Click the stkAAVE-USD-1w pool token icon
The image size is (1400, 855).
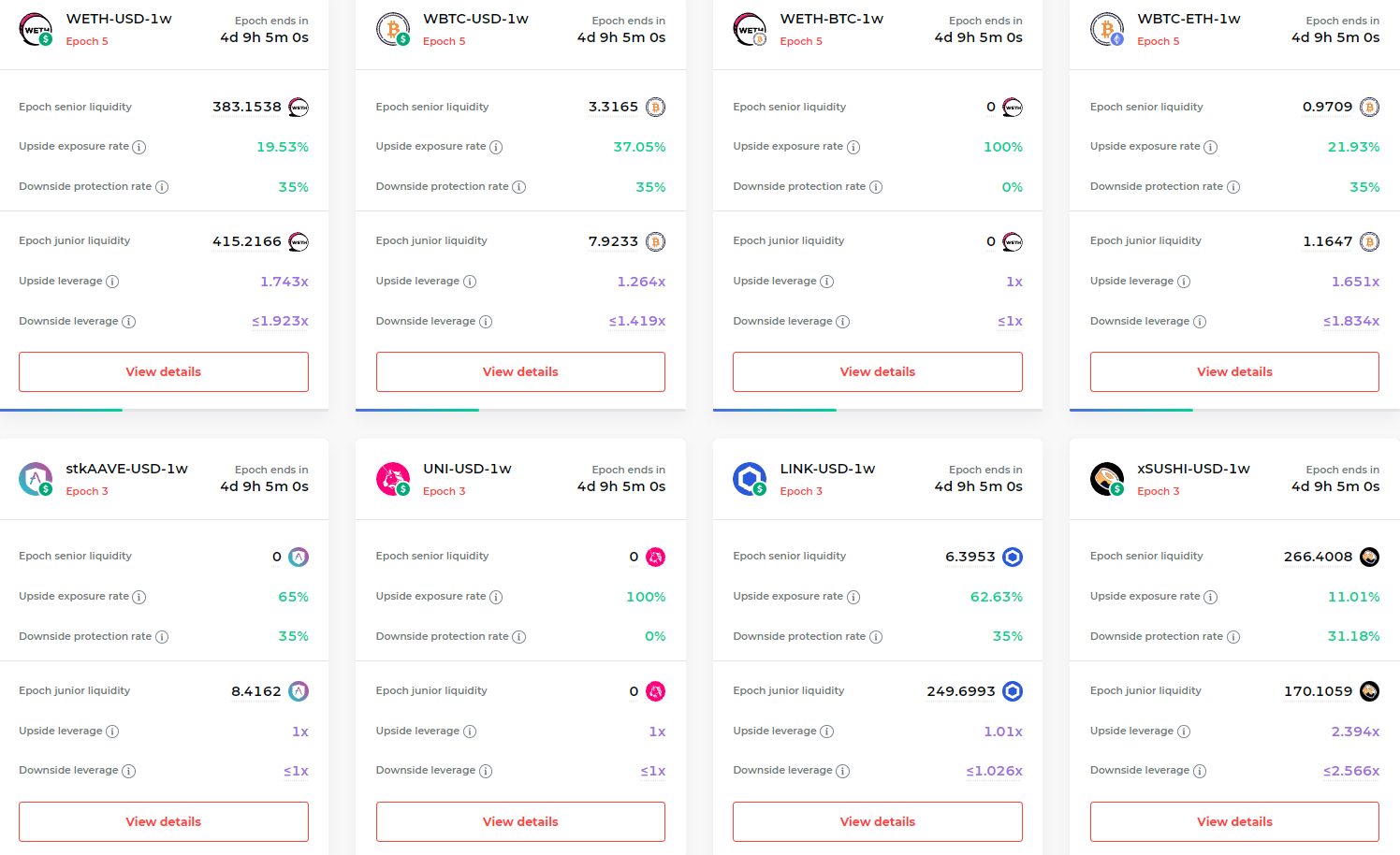(36, 479)
